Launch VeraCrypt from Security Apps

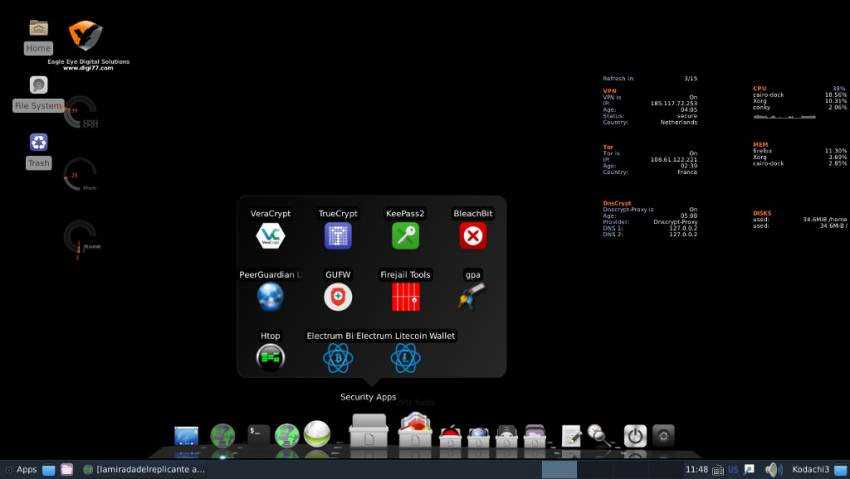tap(270, 236)
